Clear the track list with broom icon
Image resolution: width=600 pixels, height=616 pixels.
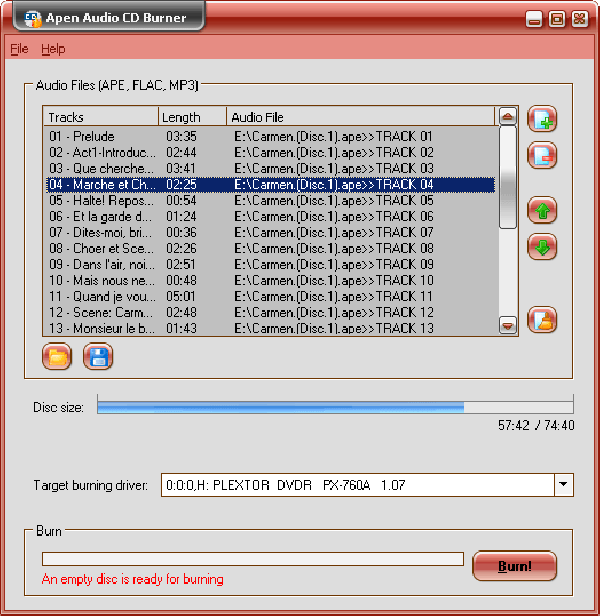click(x=542, y=320)
